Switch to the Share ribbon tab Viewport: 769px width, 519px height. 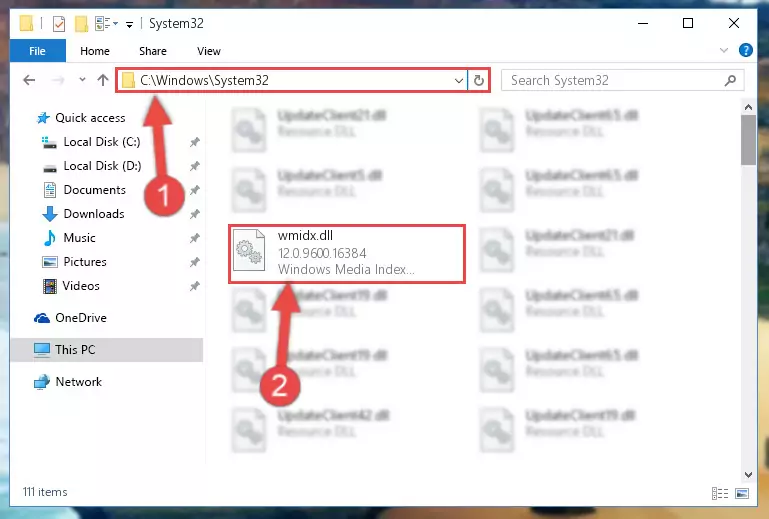pos(153,51)
